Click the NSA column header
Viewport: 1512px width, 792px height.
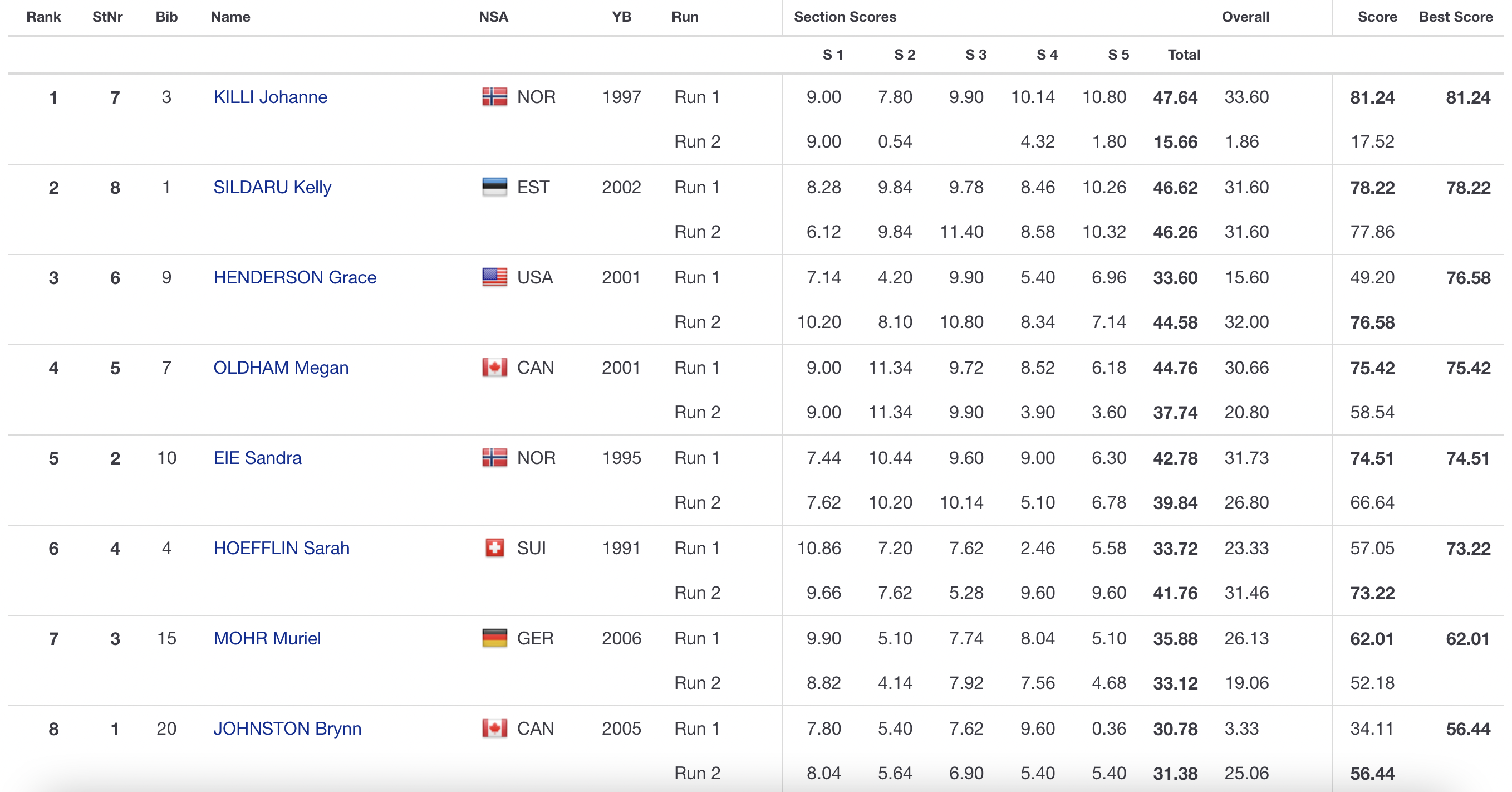493,17
